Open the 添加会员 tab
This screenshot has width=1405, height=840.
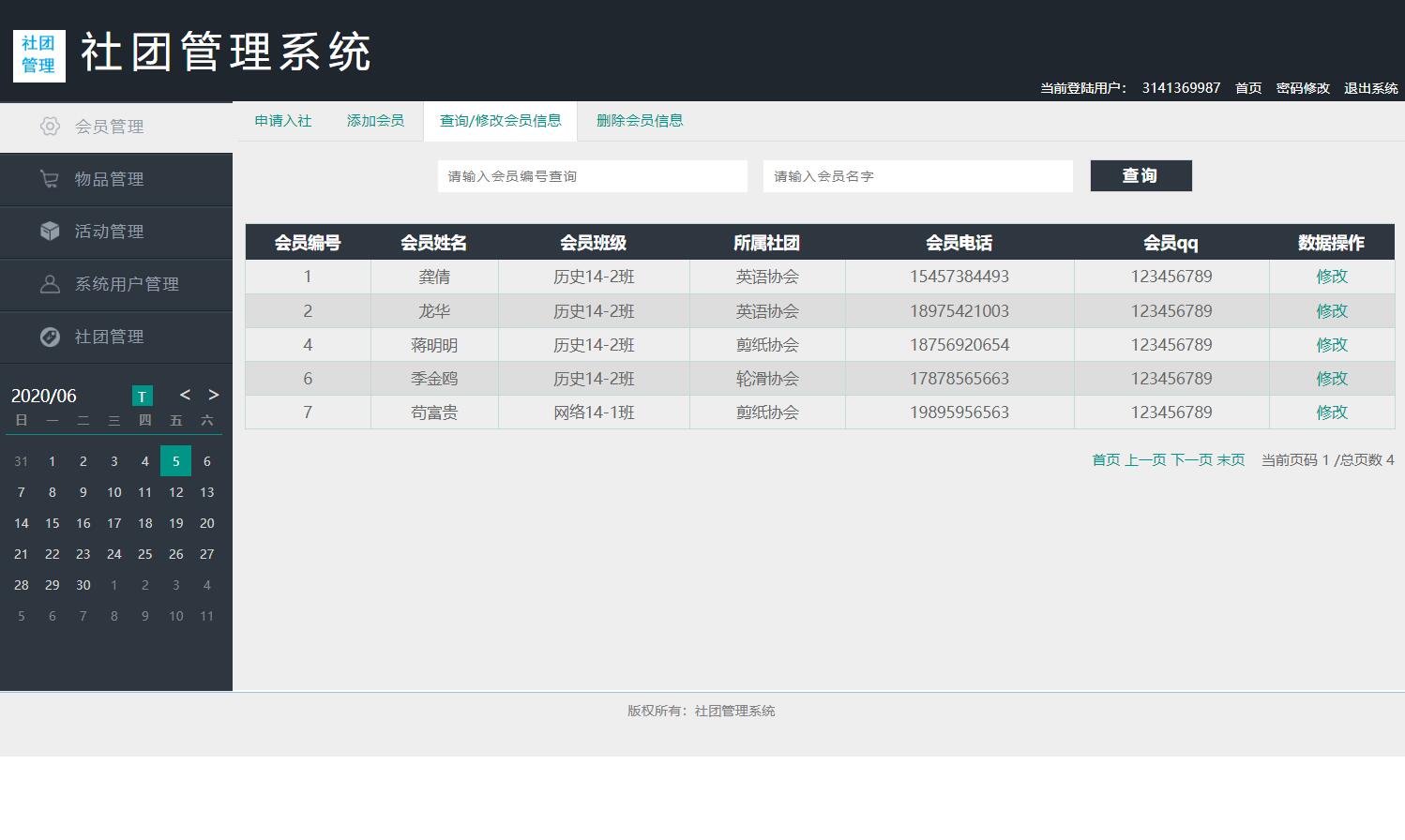(x=375, y=121)
